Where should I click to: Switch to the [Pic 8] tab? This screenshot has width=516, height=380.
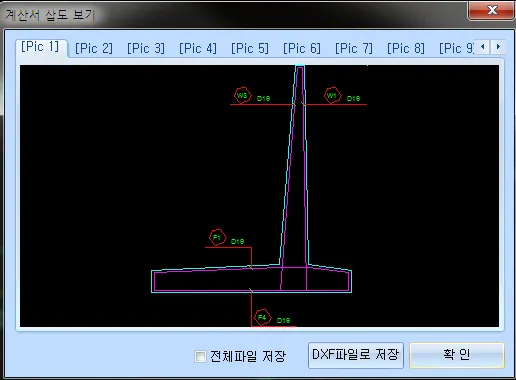pyautogui.click(x=406, y=49)
